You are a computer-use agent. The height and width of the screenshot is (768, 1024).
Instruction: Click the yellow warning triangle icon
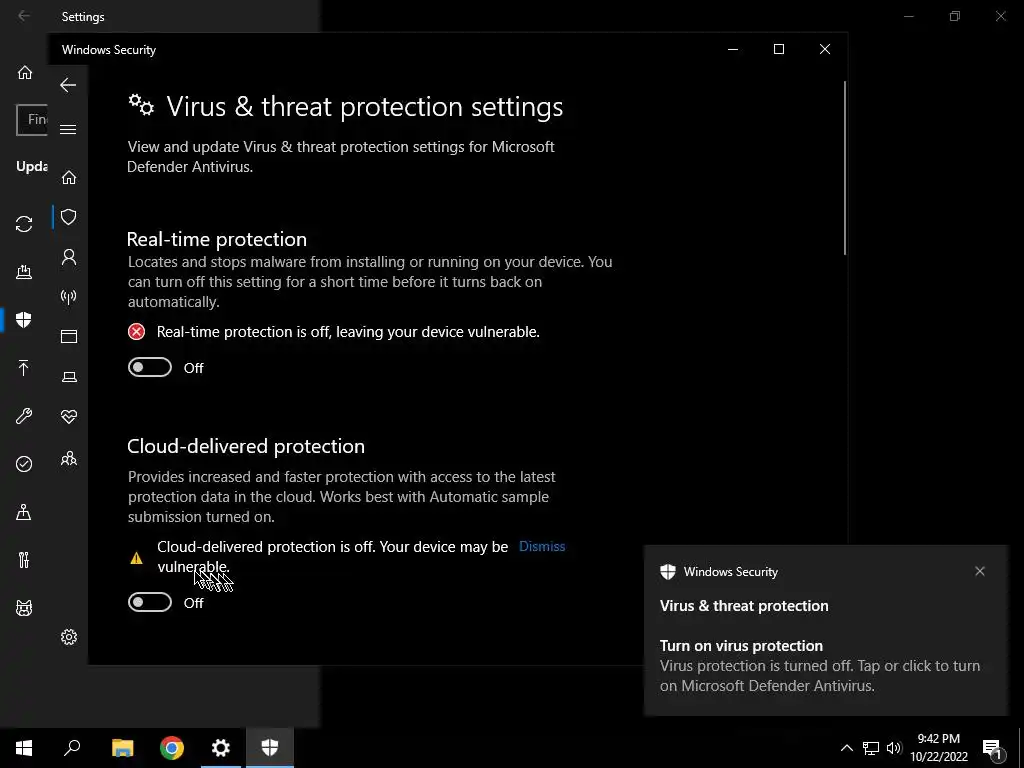point(136,558)
